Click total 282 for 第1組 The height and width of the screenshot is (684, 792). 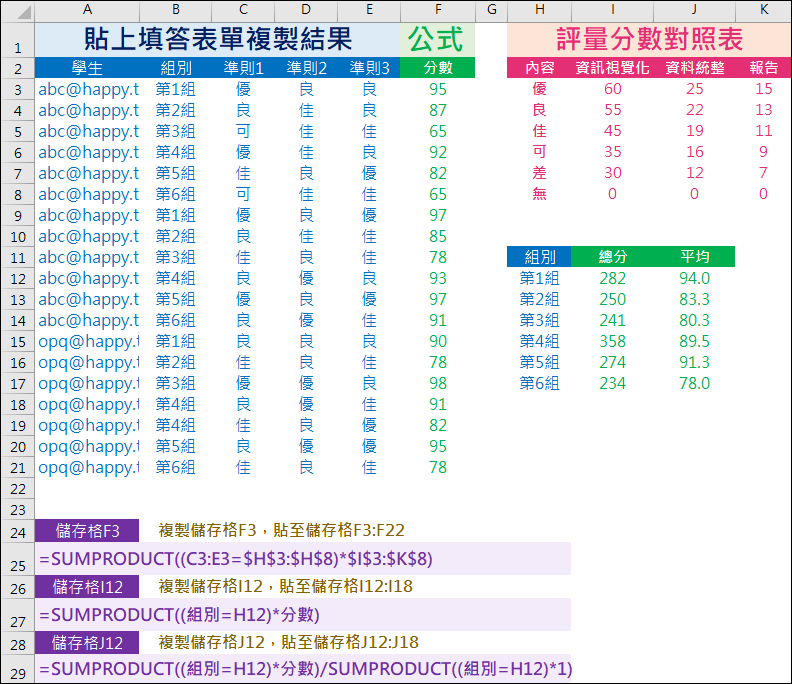[613, 278]
